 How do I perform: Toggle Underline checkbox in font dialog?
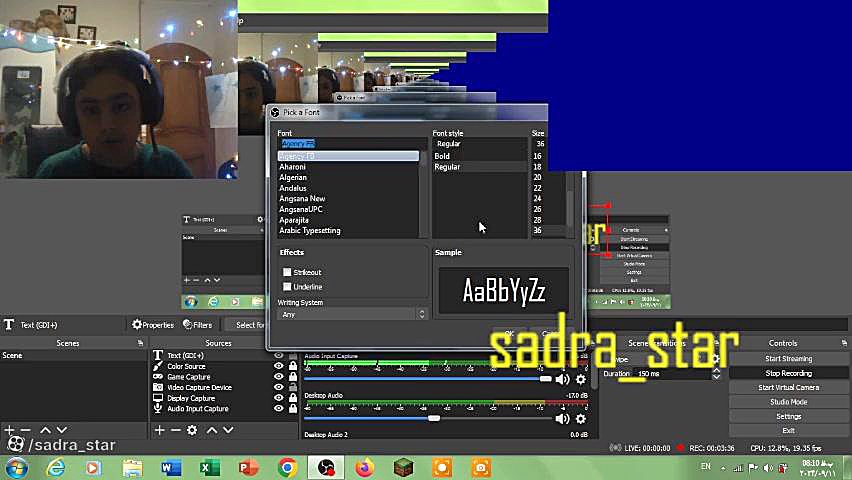click(x=287, y=286)
